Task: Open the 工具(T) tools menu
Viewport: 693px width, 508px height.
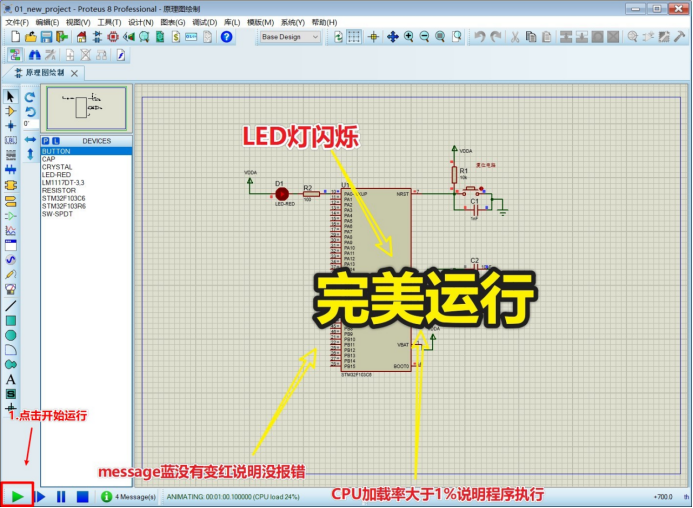Action: (109, 22)
